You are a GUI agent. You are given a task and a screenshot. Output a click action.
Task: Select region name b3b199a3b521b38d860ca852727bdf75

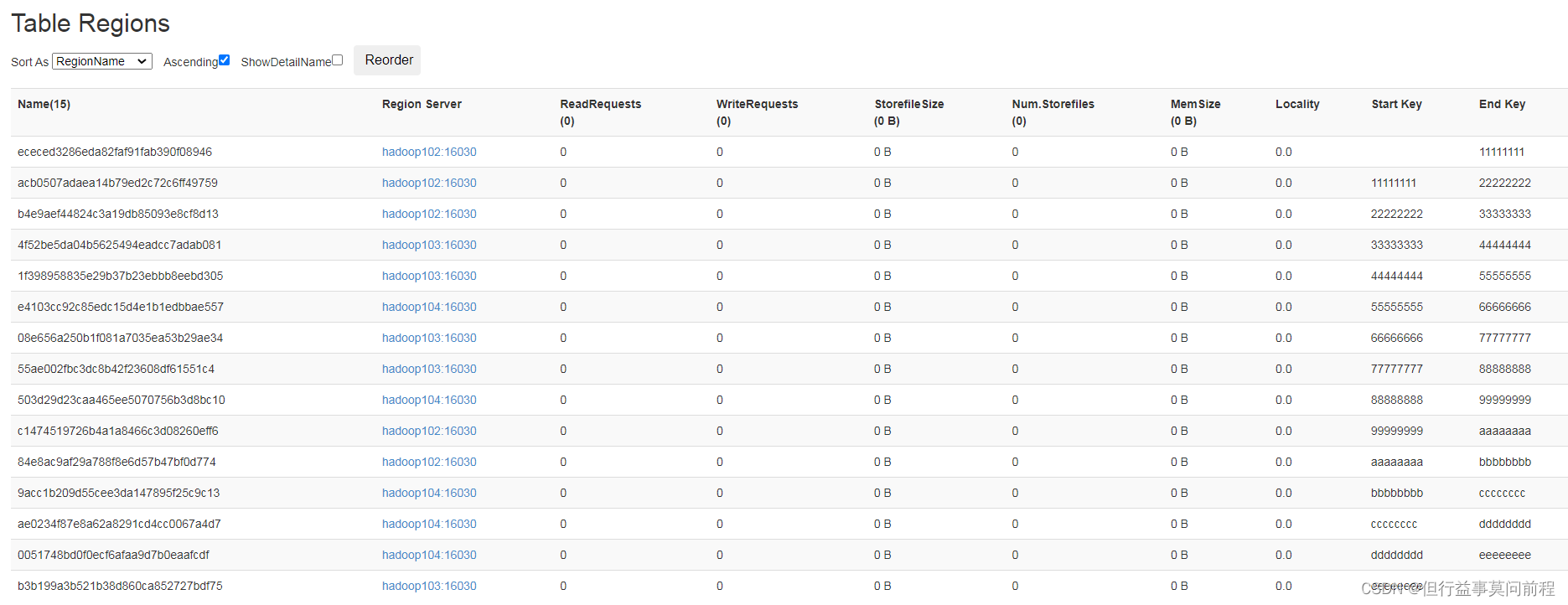coord(120,586)
